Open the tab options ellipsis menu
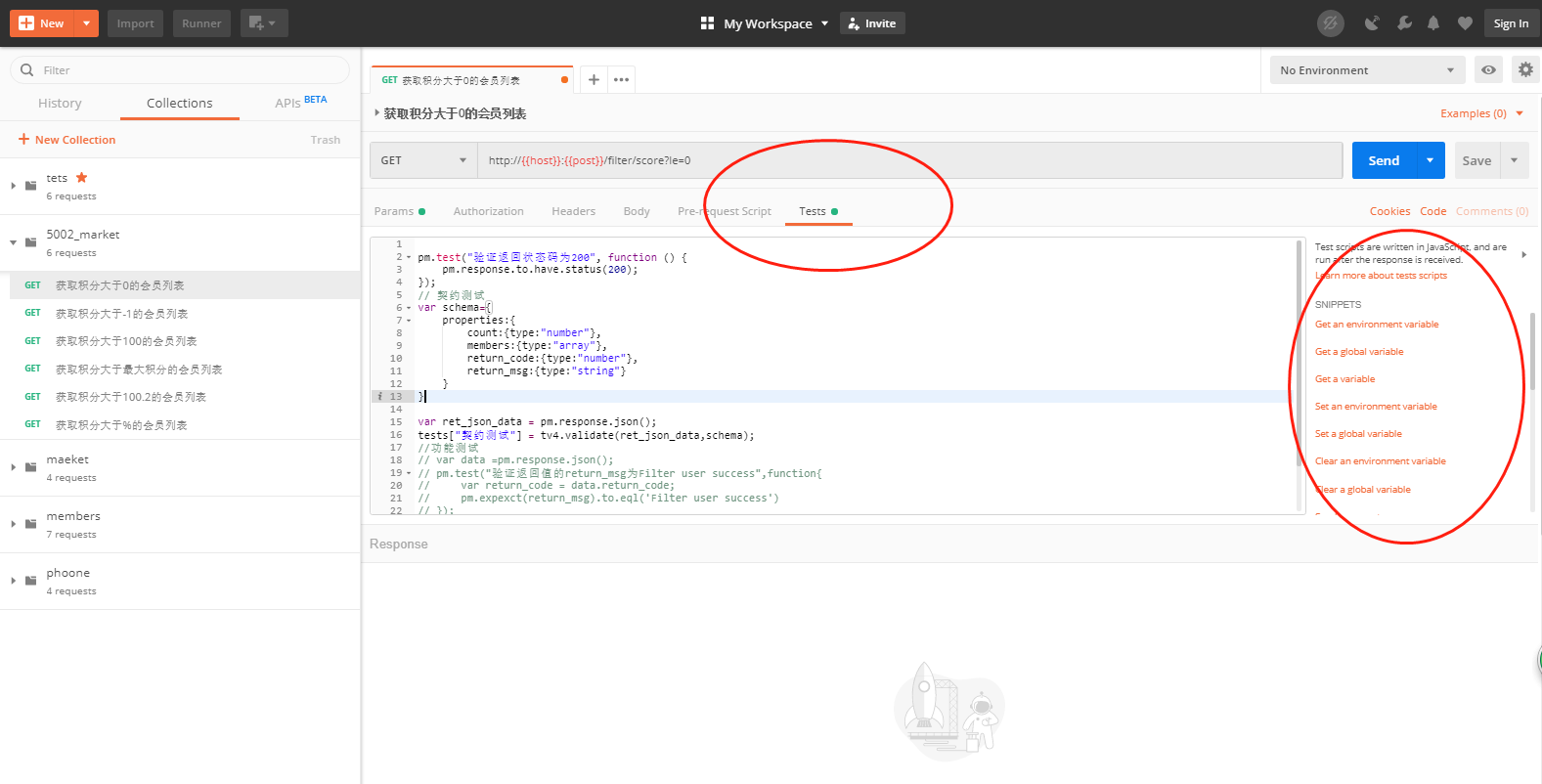This screenshot has width=1542, height=784. point(621,79)
